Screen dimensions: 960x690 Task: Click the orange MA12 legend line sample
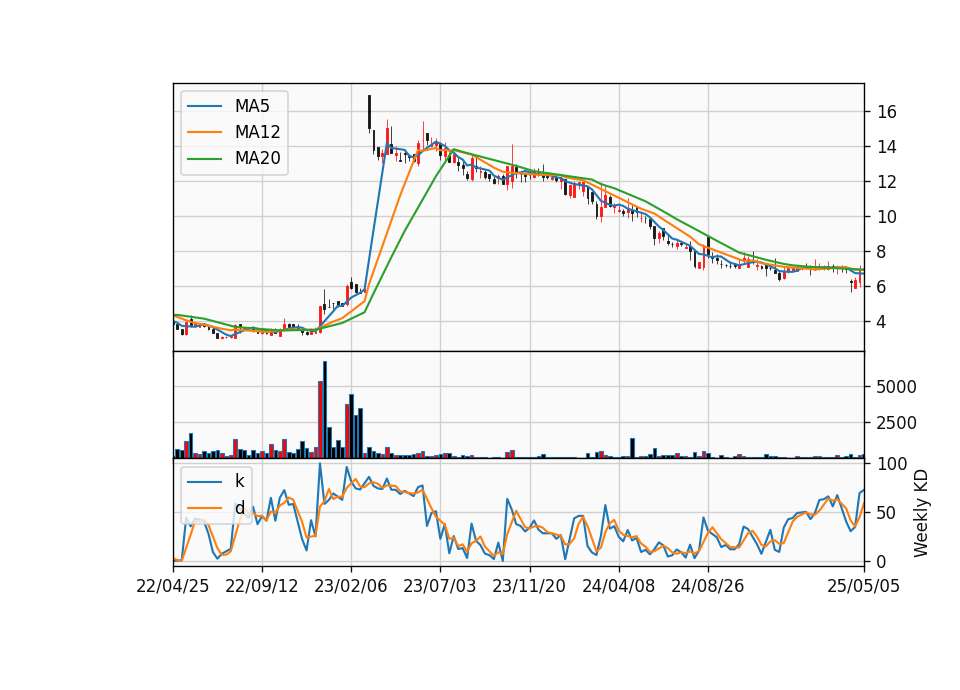(204, 132)
